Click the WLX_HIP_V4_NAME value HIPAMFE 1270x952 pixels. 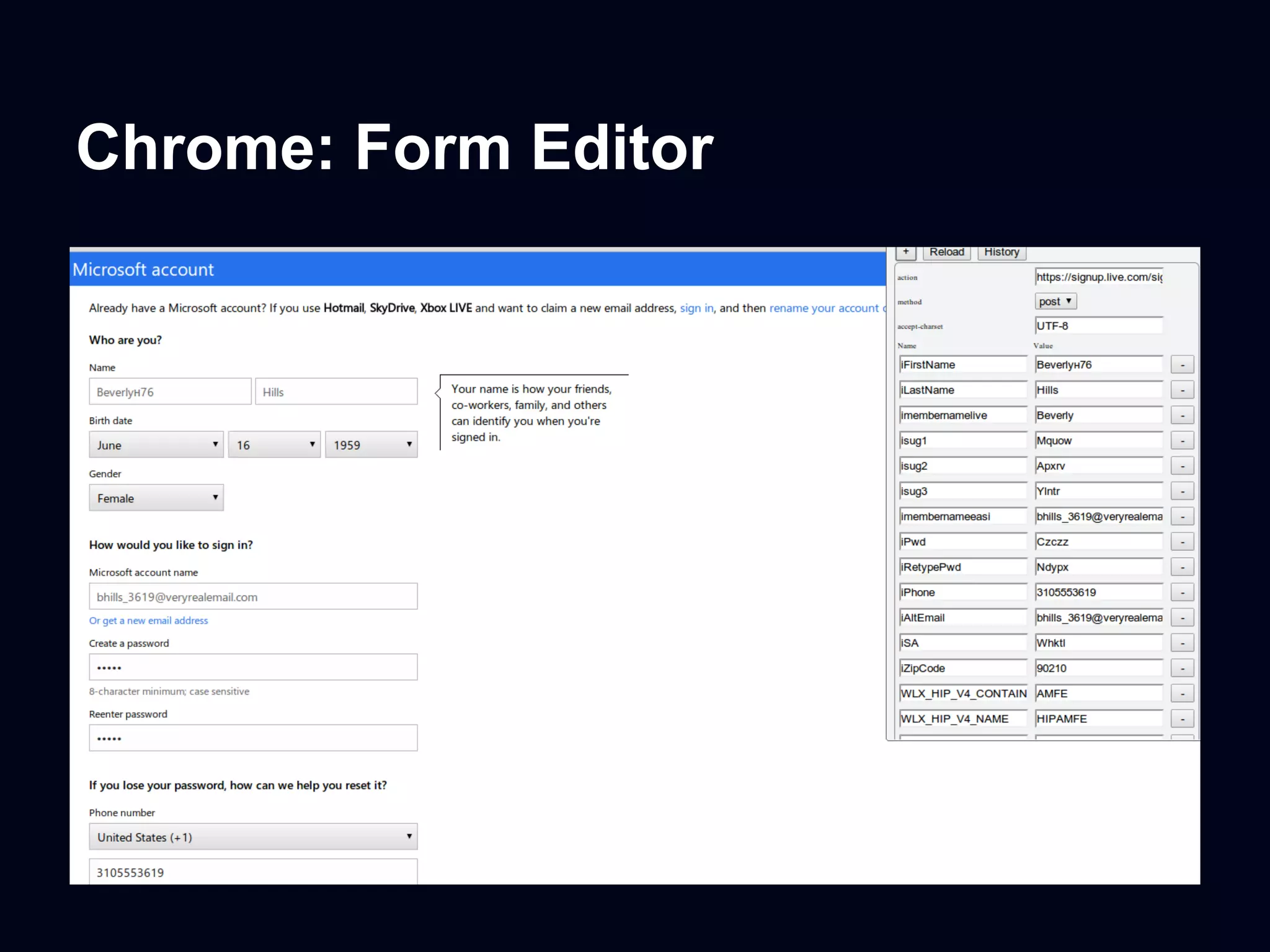(1099, 718)
